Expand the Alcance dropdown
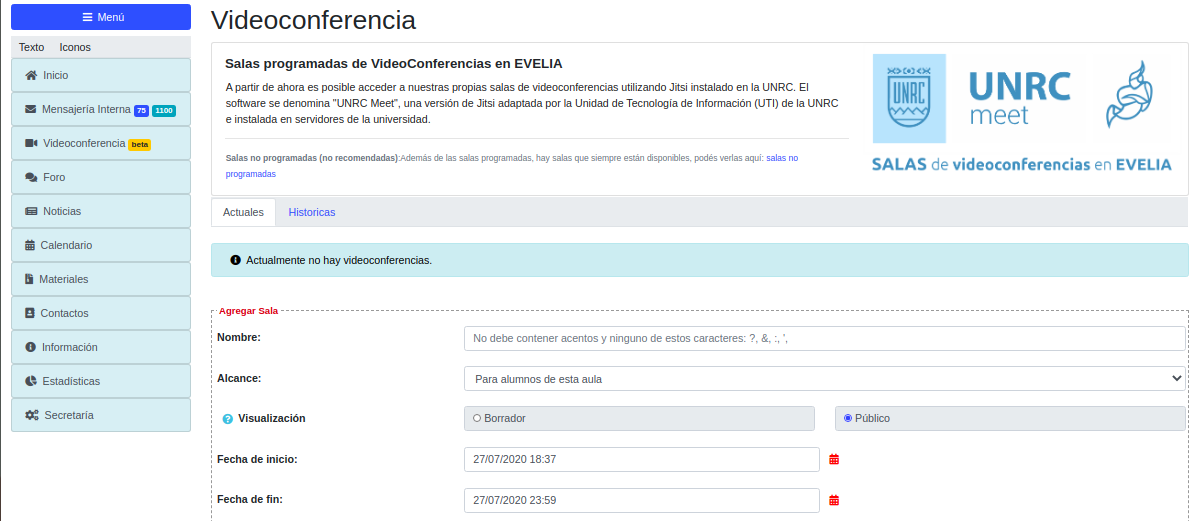This screenshot has width=1192, height=521. pos(825,378)
